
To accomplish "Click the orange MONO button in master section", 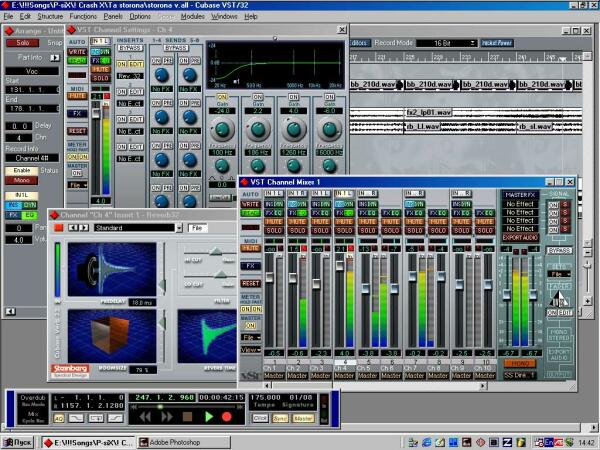I will click(520, 363).
